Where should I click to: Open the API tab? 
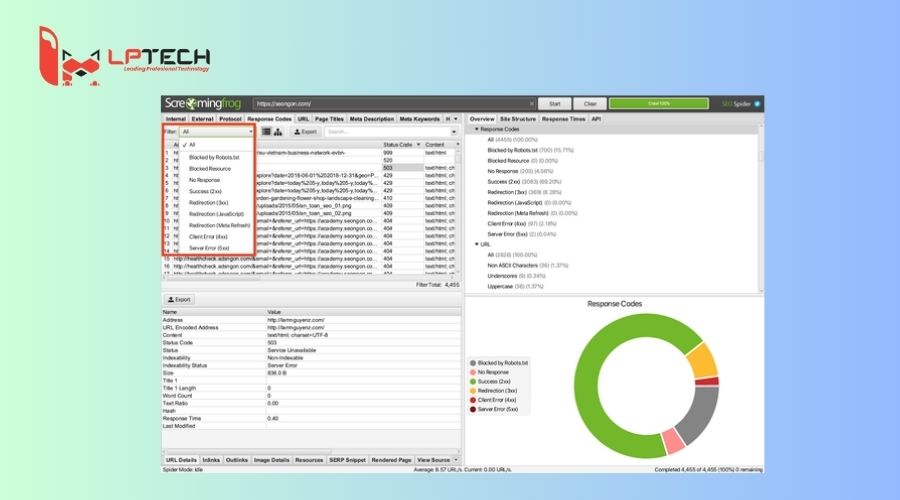coord(596,119)
